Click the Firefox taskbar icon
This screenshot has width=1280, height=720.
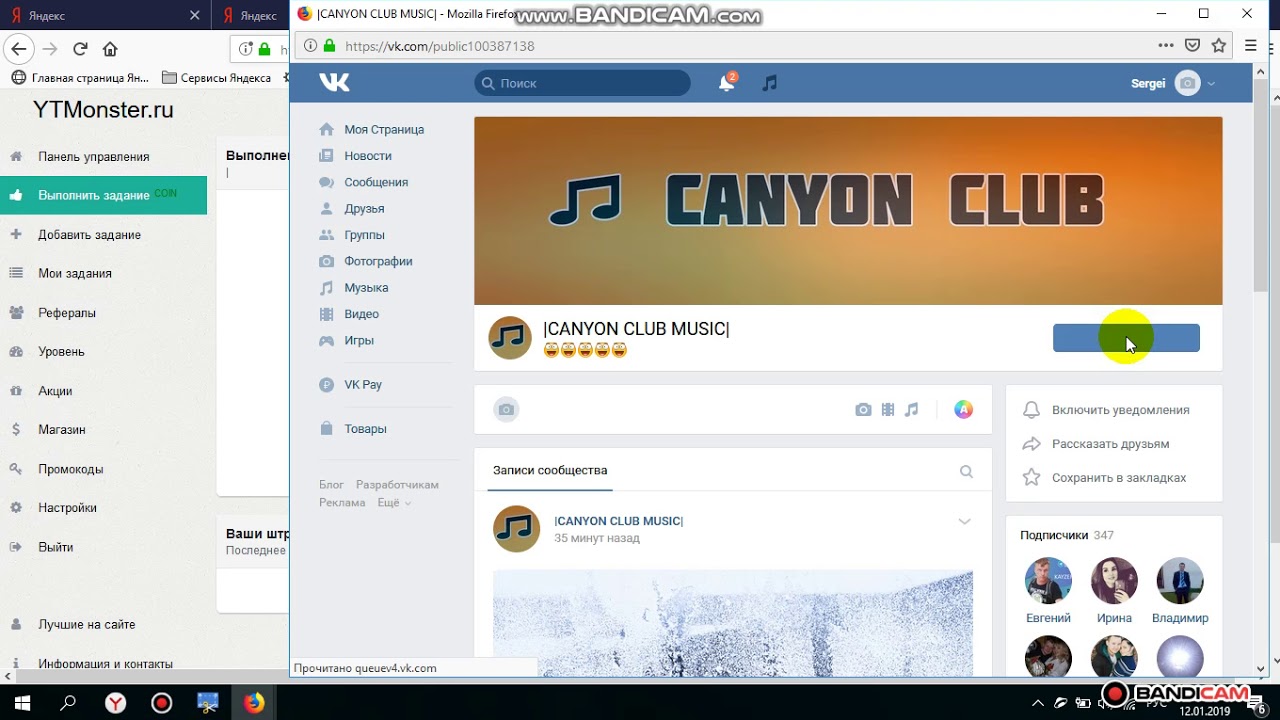pyautogui.click(x=255, y=703)
